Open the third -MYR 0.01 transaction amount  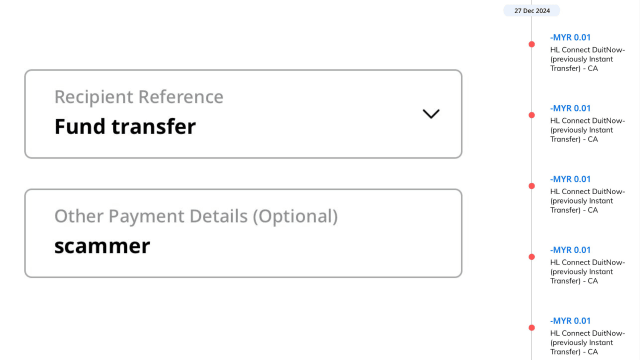click(x=570, y=179)
